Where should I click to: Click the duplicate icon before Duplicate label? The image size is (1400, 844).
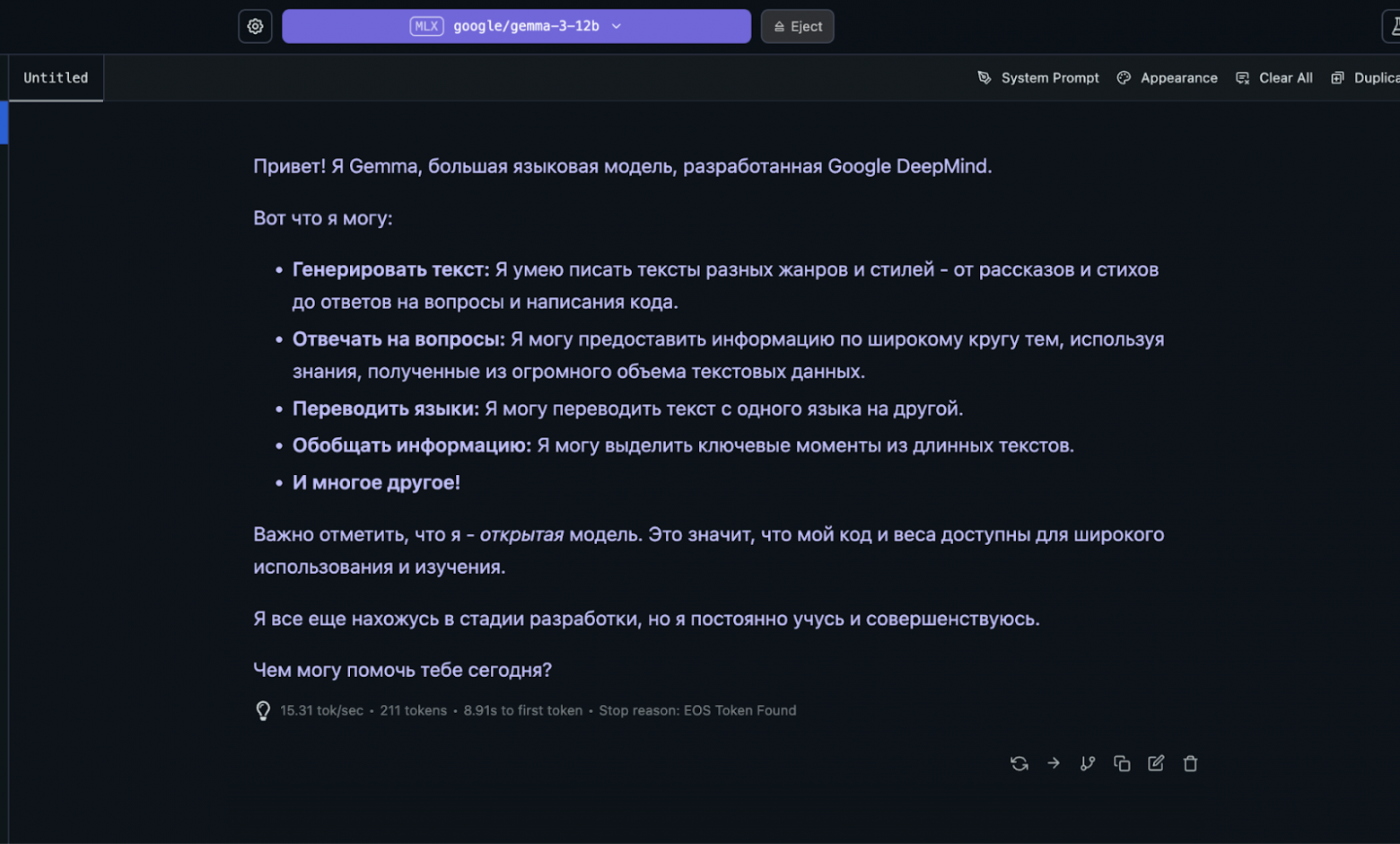pos(1335,77)
